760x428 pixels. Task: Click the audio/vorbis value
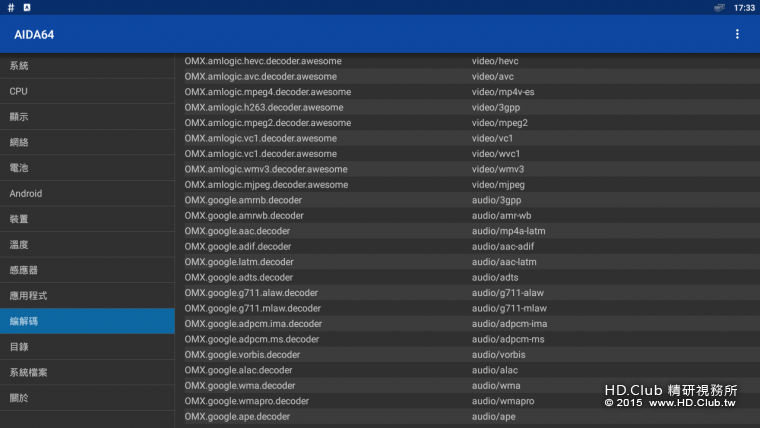pyautogui.click(x=498, y=355)
